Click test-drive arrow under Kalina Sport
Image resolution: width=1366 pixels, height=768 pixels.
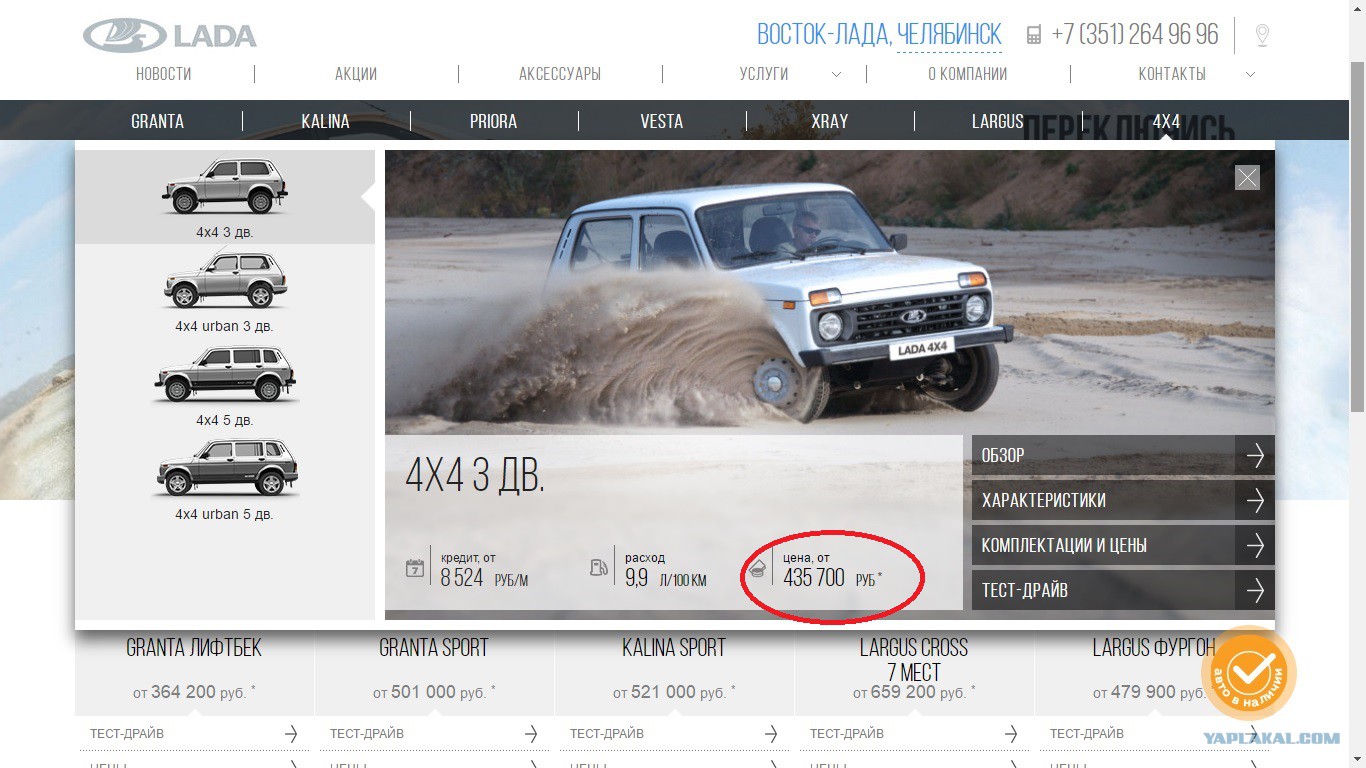771,734
